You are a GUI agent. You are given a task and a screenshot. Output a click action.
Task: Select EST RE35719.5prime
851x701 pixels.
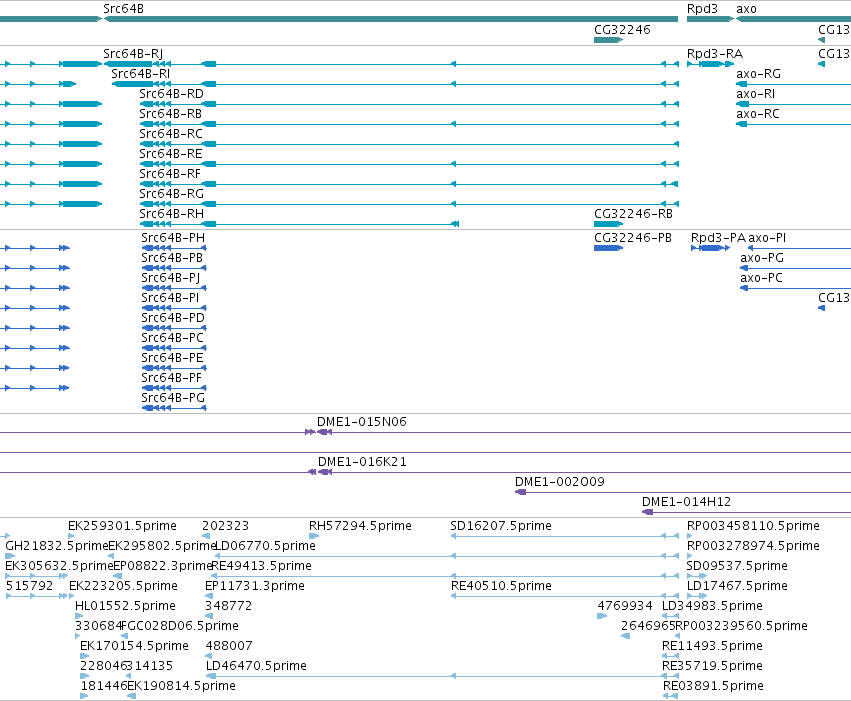713,667
